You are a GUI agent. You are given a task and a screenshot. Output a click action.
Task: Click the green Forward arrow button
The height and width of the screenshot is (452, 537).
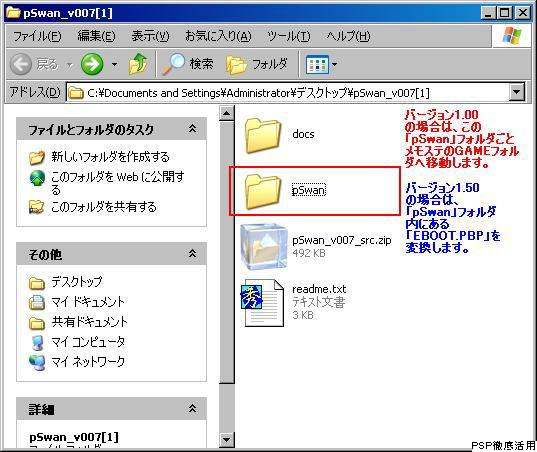tap(92, 64)
